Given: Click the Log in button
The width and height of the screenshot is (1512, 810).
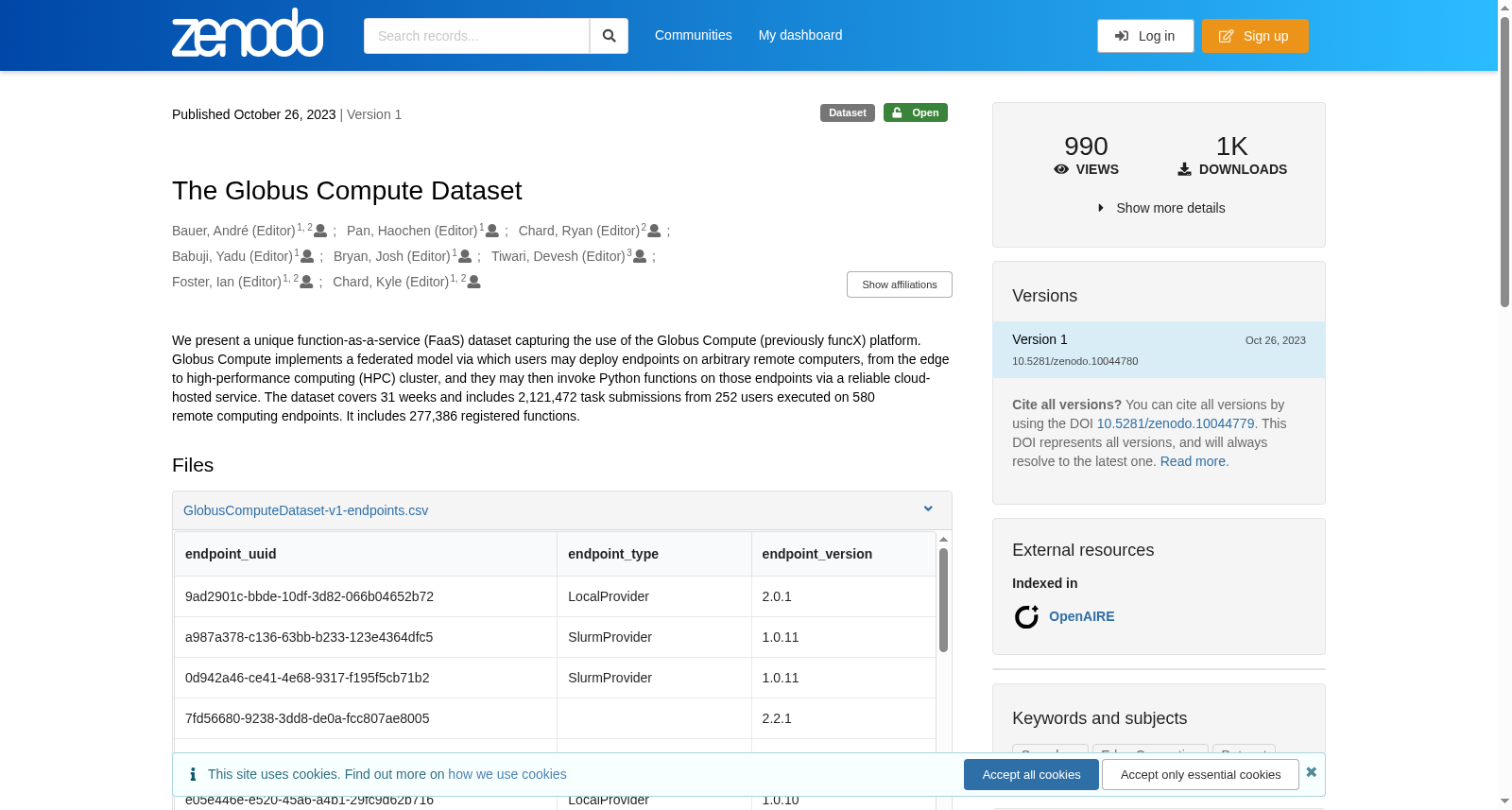Looking at the screenshot, I should click(1145, 36).
